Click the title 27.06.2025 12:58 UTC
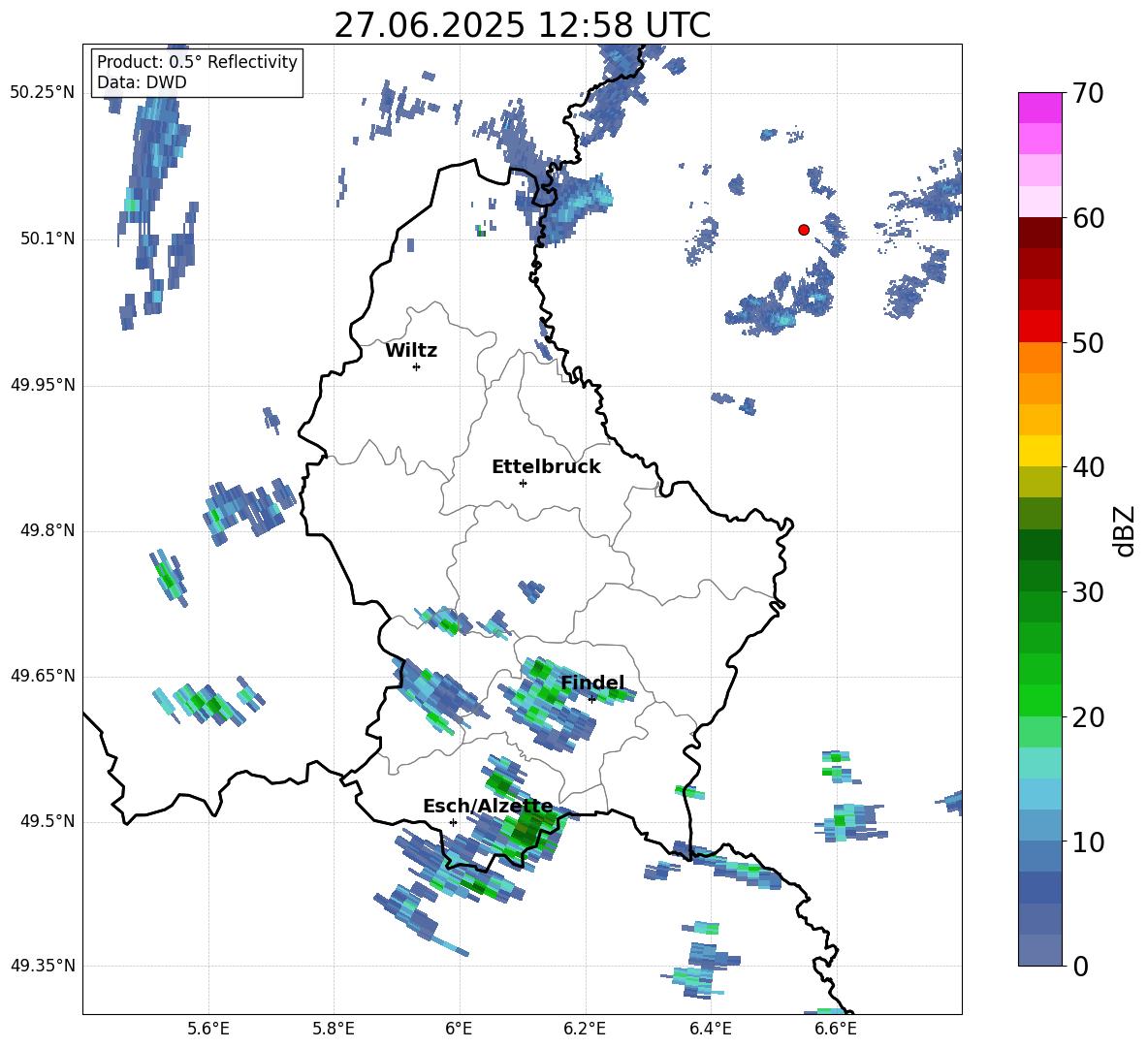1148x1048 pixels. pyautogui.click(x=522, y=25)
